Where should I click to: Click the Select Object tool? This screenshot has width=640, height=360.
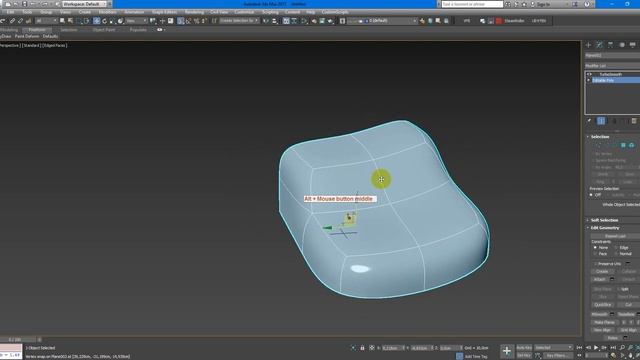point(62,21)
